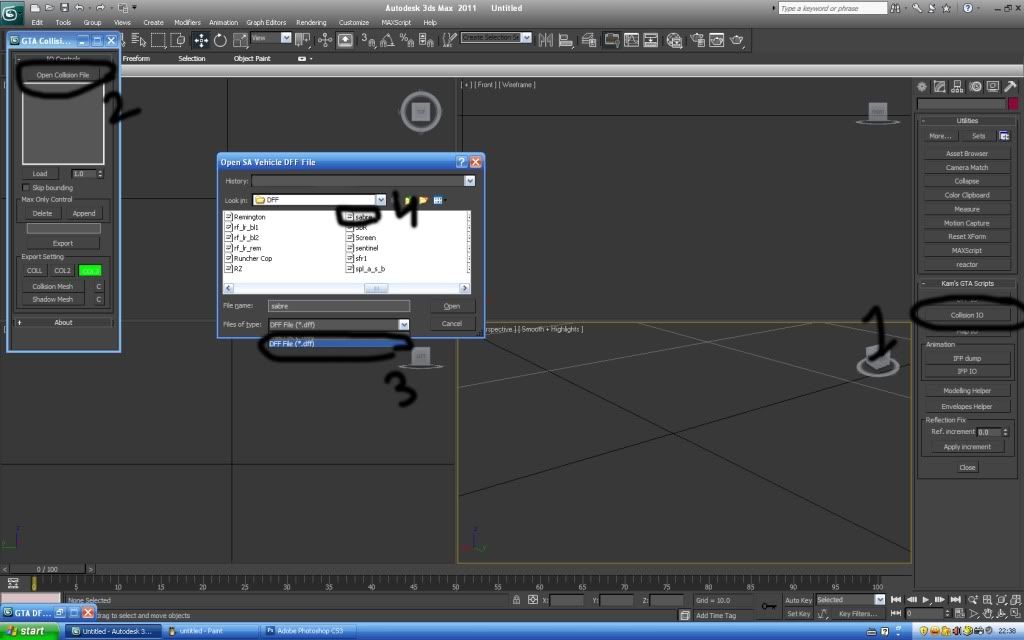Collapse the Utilities rollout
The width and height of the screenshot is (1024, 640).
point(967,121)
